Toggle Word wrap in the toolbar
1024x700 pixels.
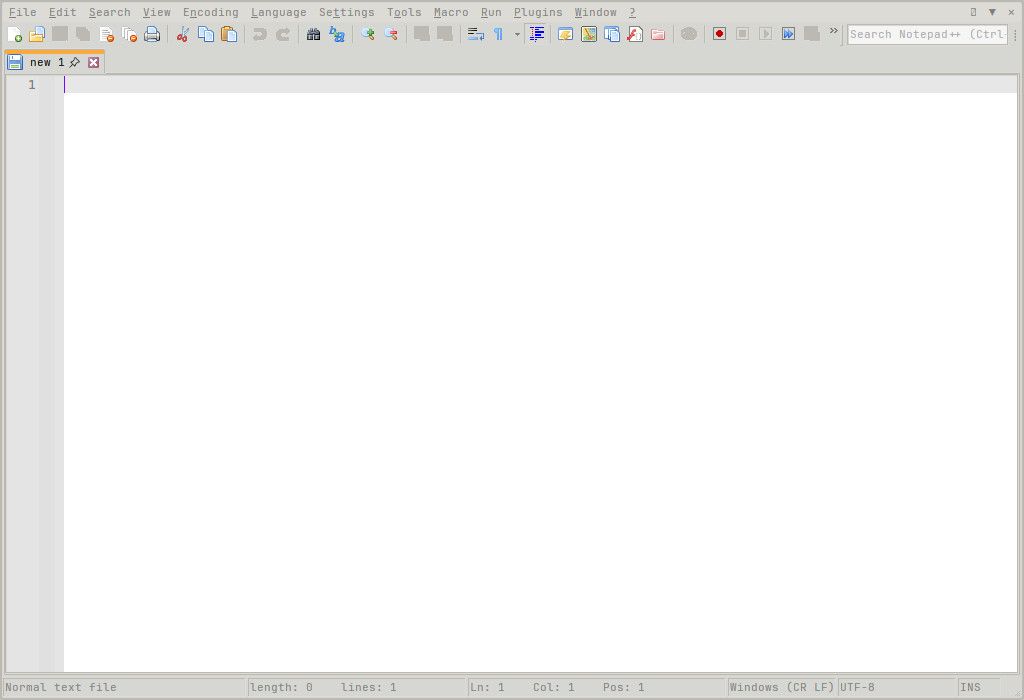point(475,34)
